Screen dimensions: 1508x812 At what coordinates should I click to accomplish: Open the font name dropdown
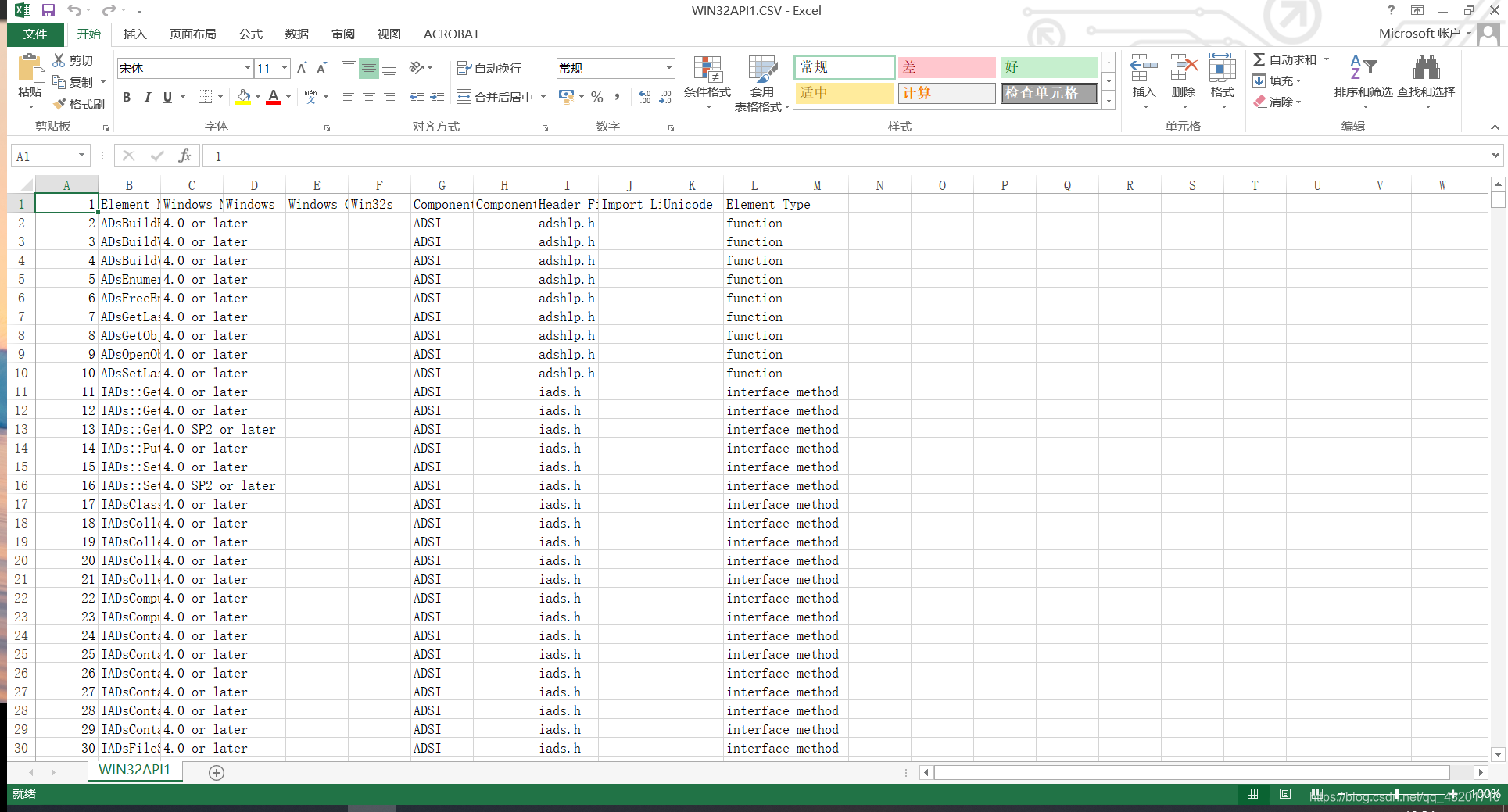(x=247, y=68)
